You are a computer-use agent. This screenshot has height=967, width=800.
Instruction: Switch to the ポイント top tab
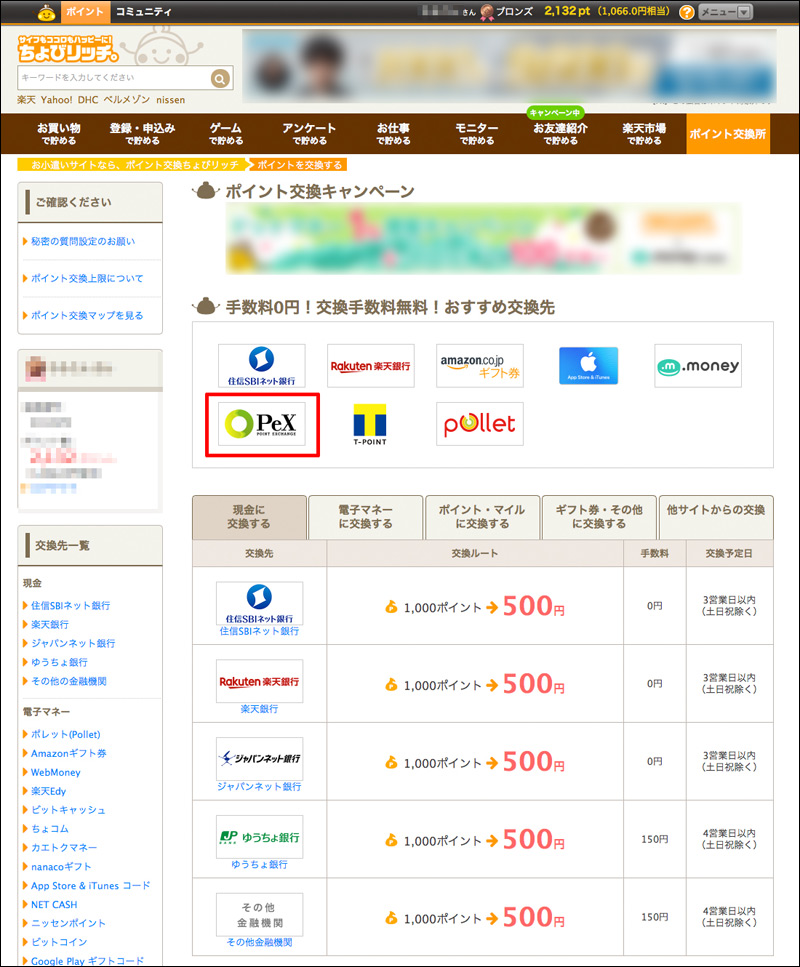tap(85, 12)
